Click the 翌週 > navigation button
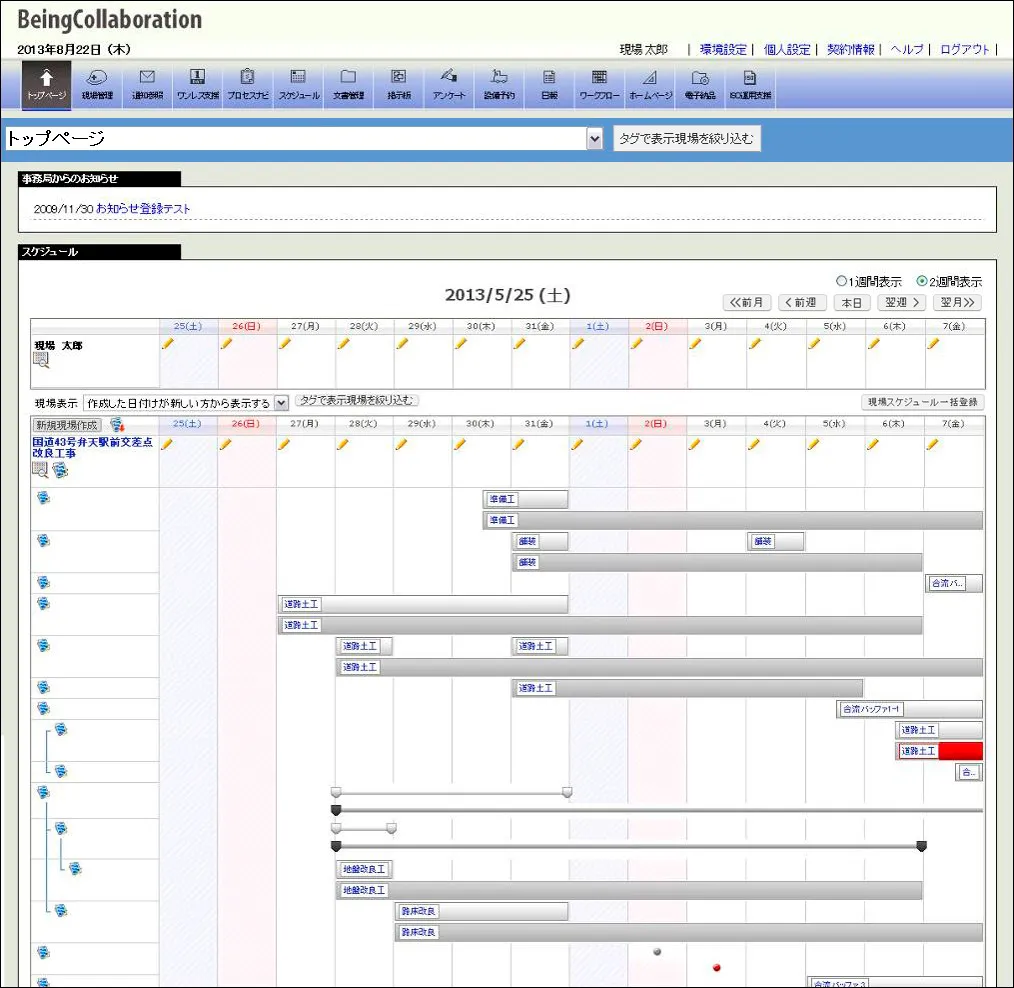This screenshot has width=1014, height=988. pos(901,302)
